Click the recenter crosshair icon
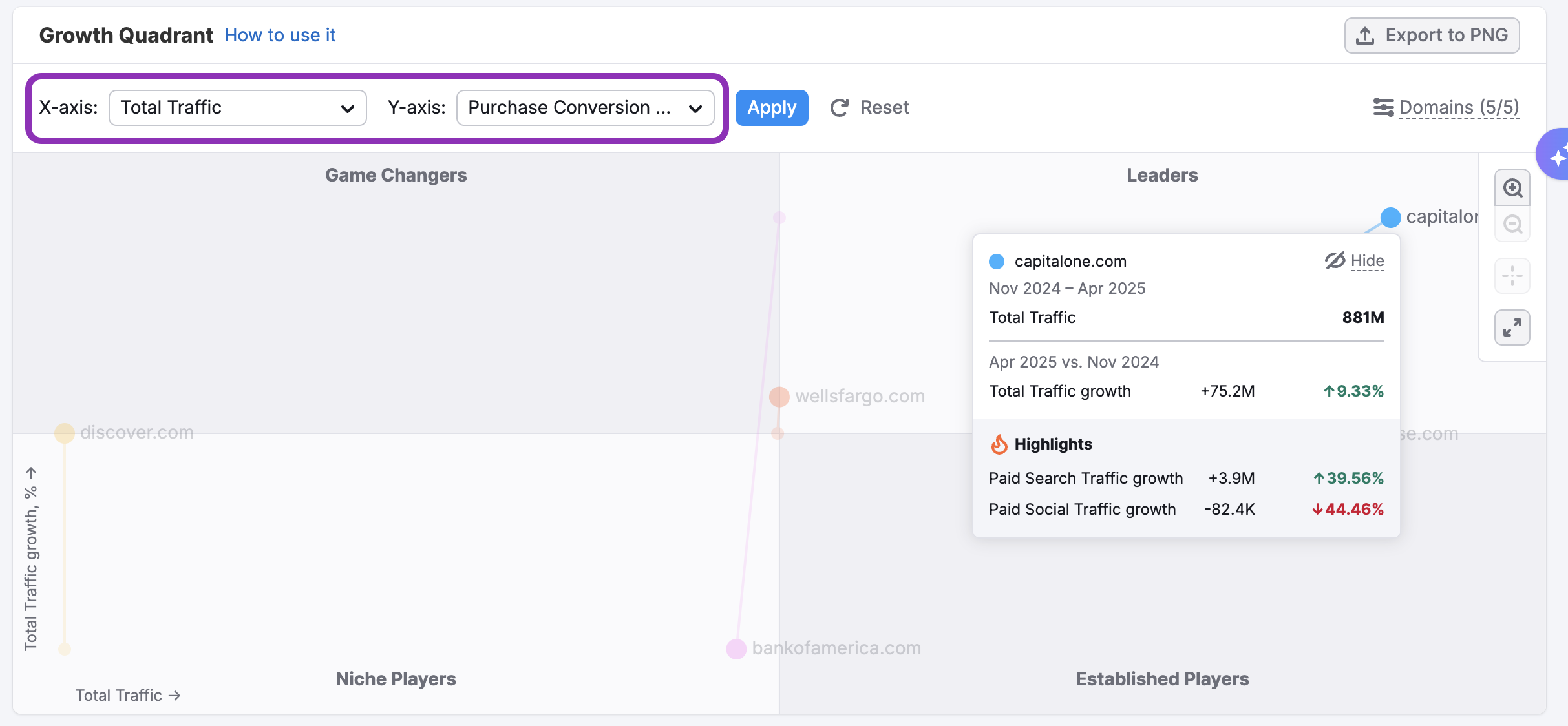 (1512, 276)
